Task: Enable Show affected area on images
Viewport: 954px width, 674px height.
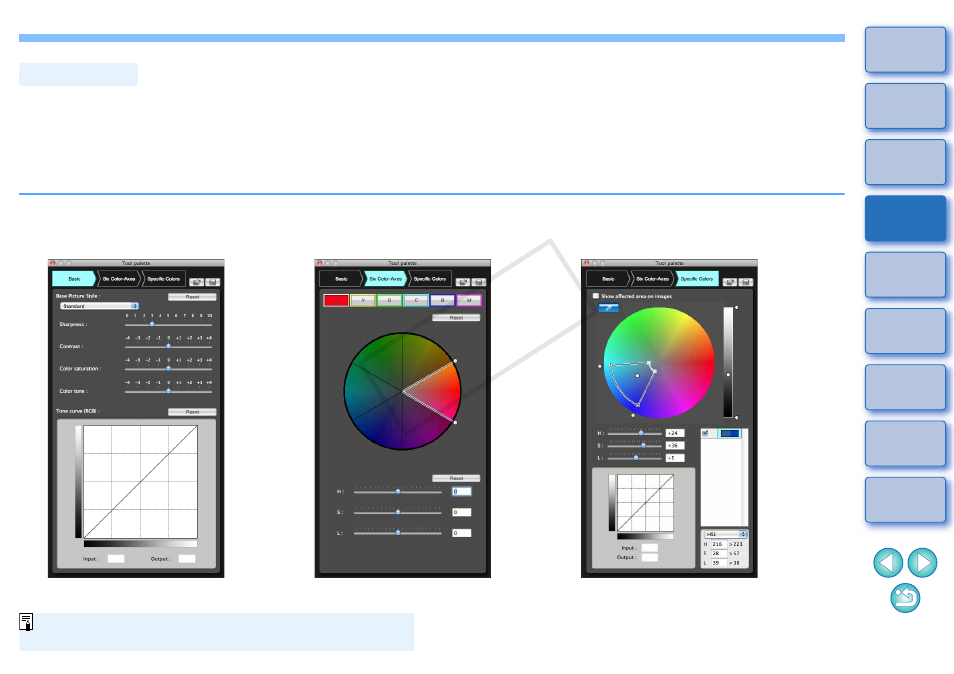Action: pos(596,296)
